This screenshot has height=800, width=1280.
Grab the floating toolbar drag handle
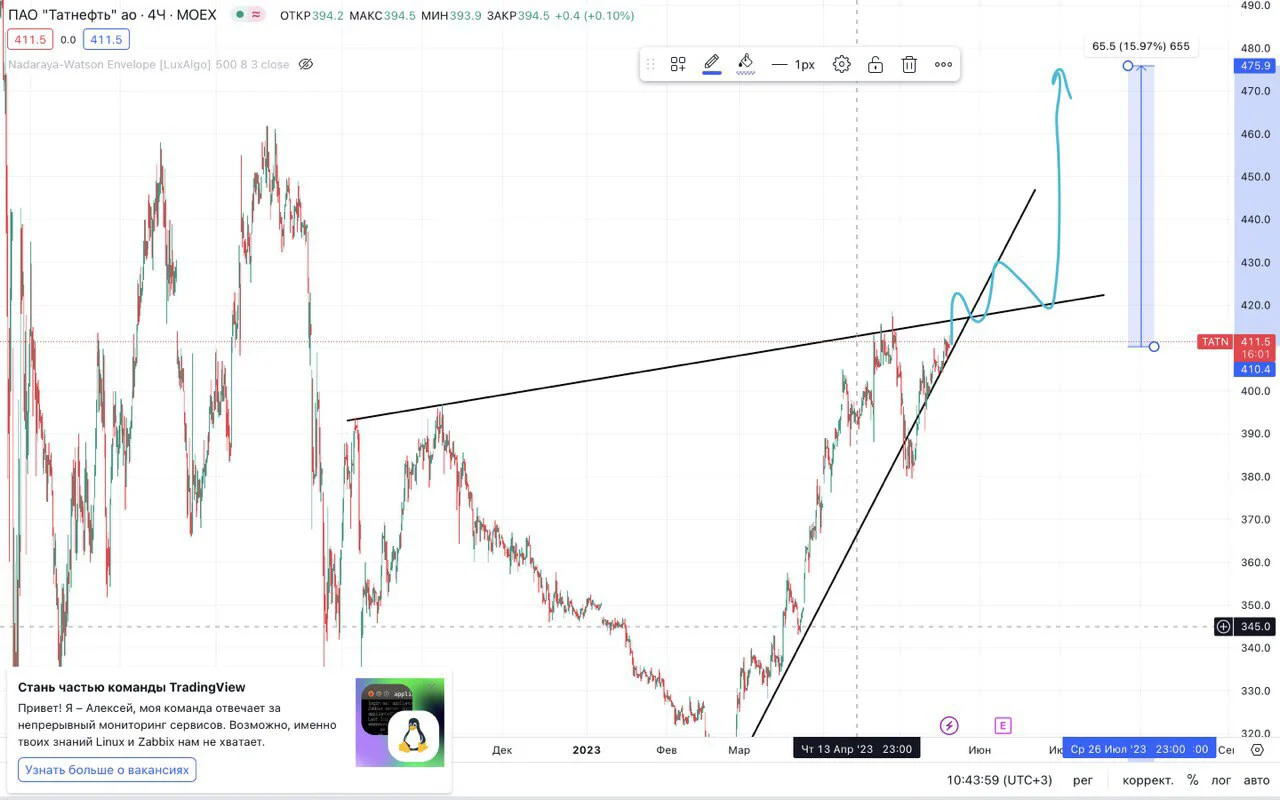pyautogui.click(x=651, y=64)
